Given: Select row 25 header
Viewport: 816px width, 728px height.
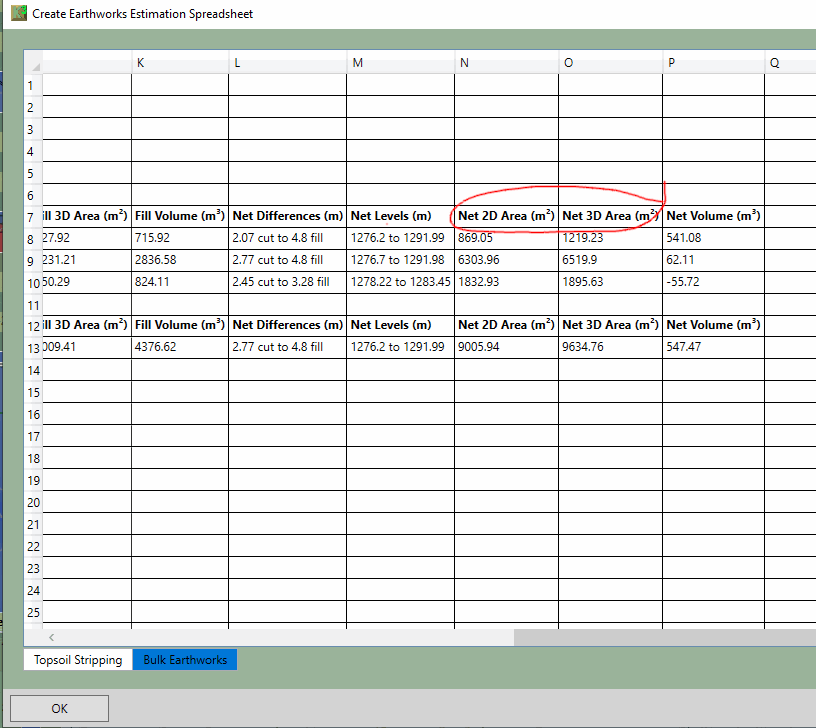Looking at the screenshot, I should point(33,612).
